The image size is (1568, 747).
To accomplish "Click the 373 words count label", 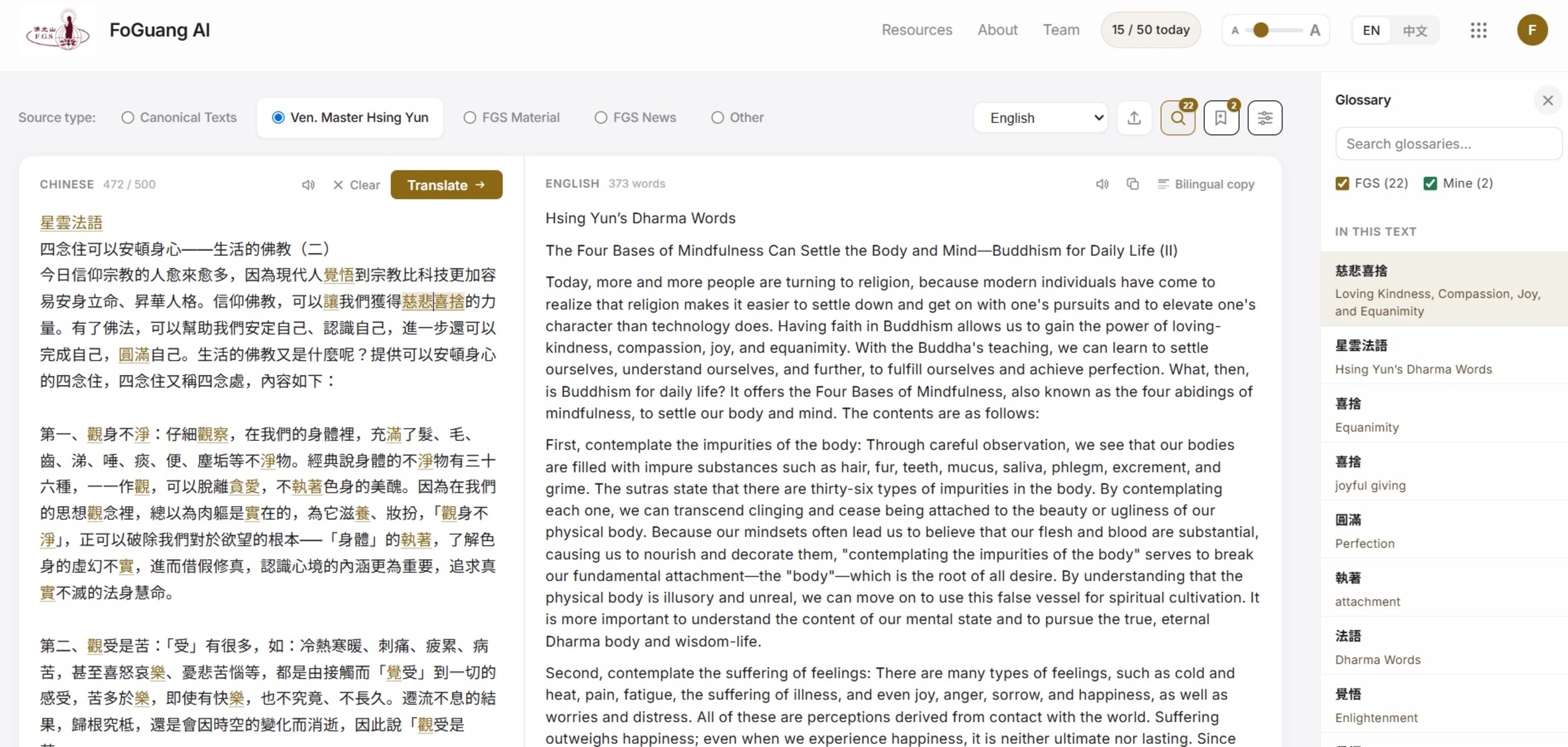I will 637,183.
